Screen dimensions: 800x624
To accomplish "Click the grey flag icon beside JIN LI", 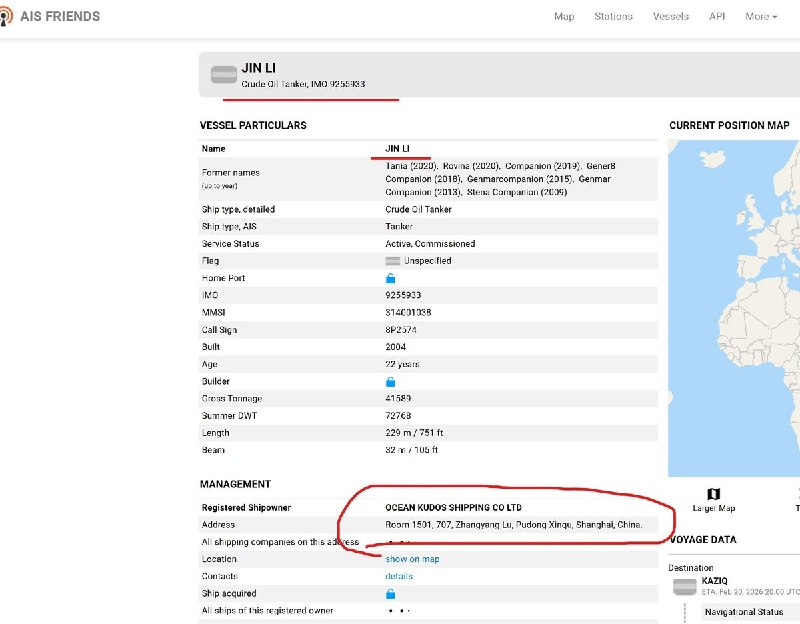I will (x=224, y=74).
